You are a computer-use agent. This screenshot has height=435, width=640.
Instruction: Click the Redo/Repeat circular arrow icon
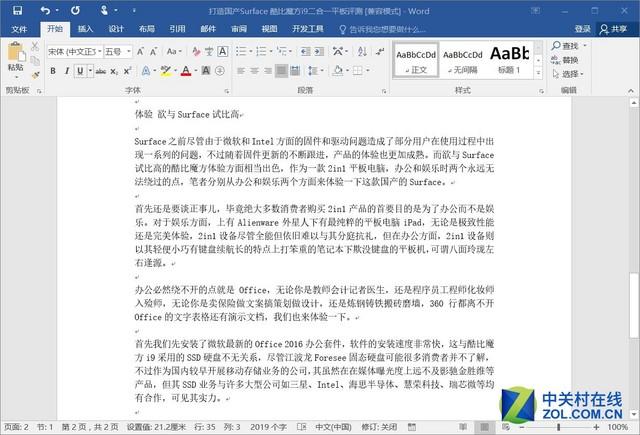click(x=76, y=11)
